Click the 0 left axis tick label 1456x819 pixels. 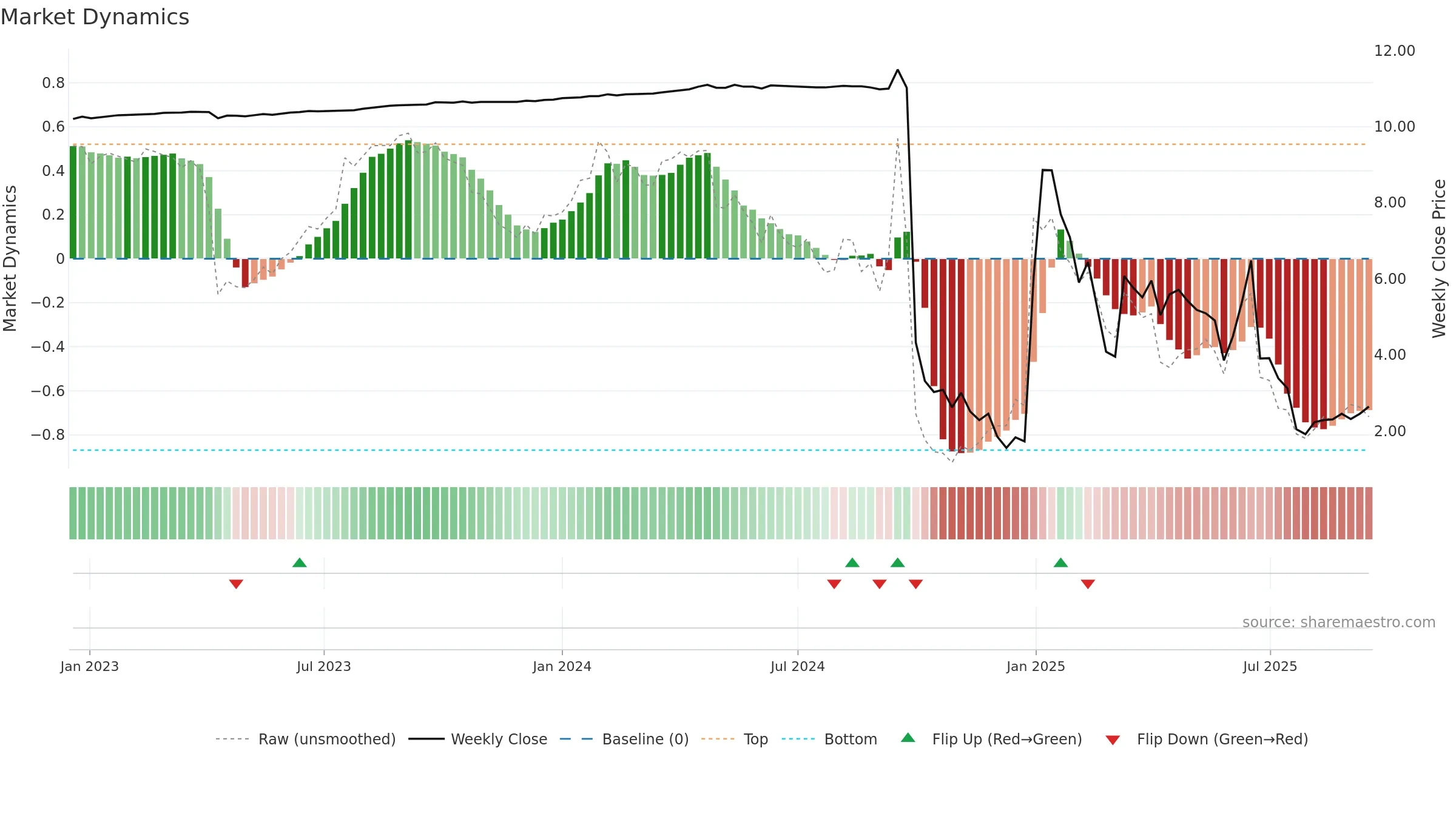[x=60, y=259]
